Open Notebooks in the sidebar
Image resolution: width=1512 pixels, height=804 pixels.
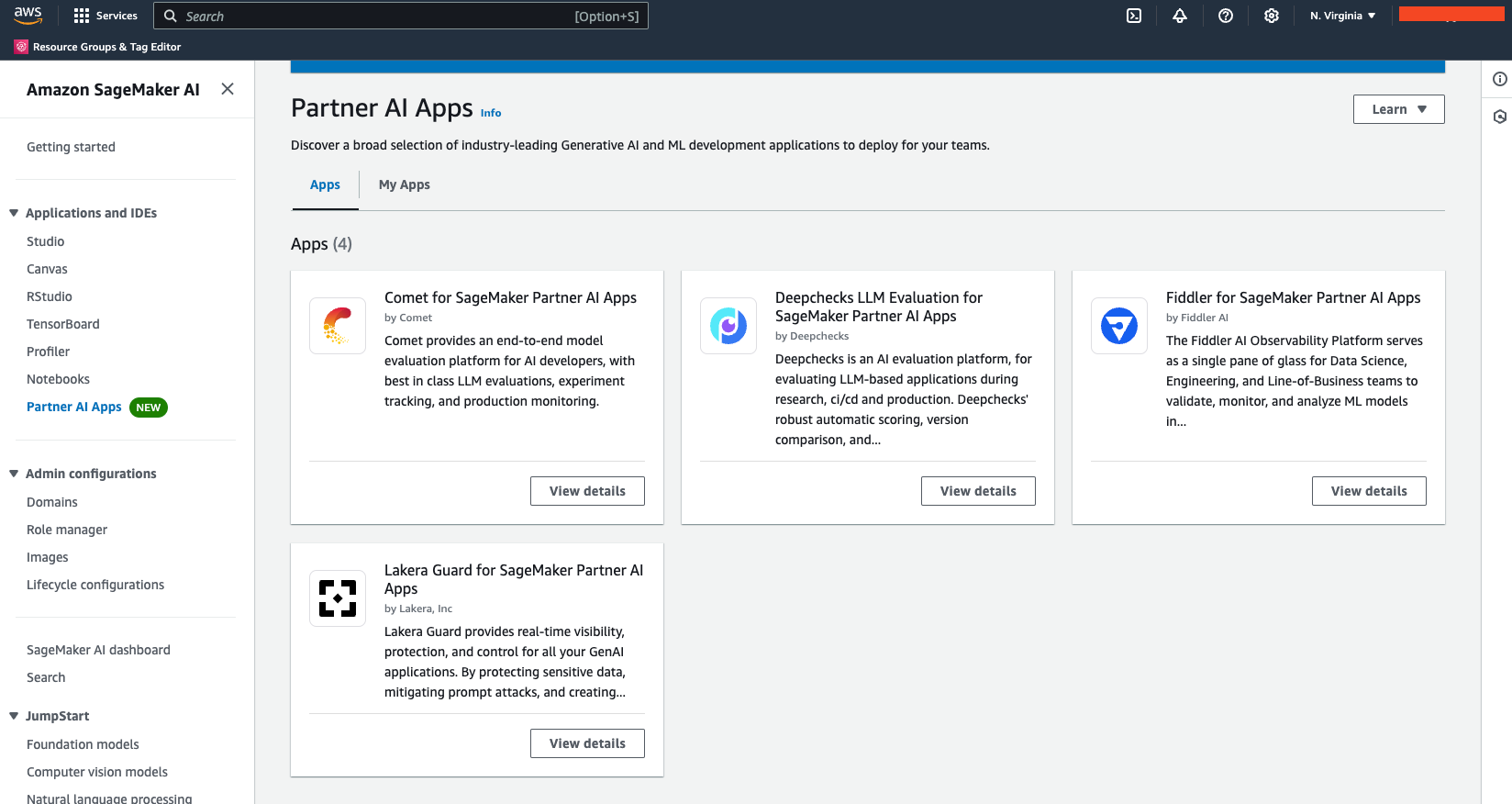coord(58,379)
